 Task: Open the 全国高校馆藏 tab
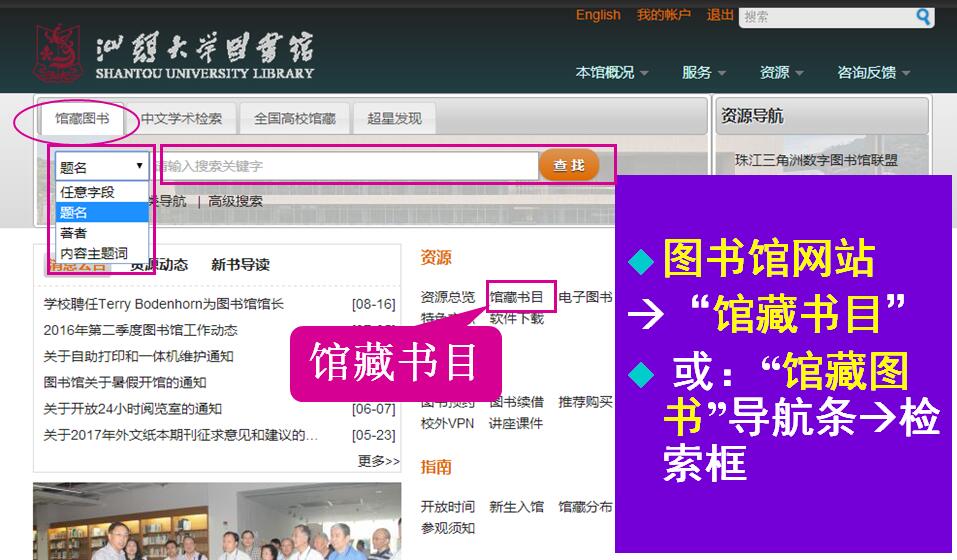295,118
